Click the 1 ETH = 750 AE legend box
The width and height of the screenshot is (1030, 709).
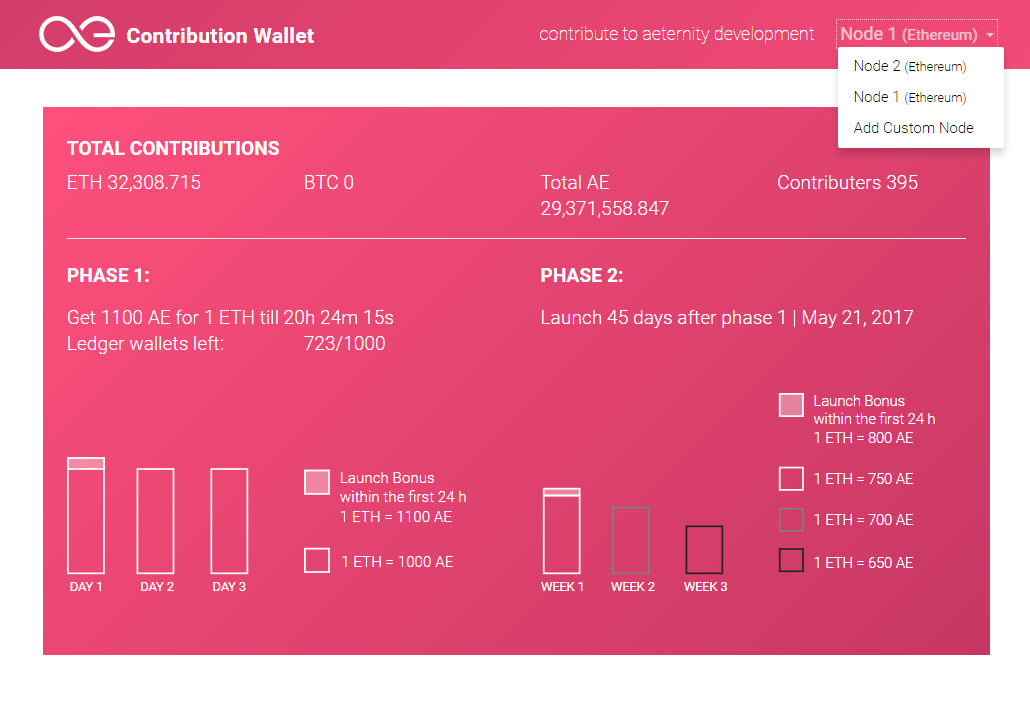791,478
